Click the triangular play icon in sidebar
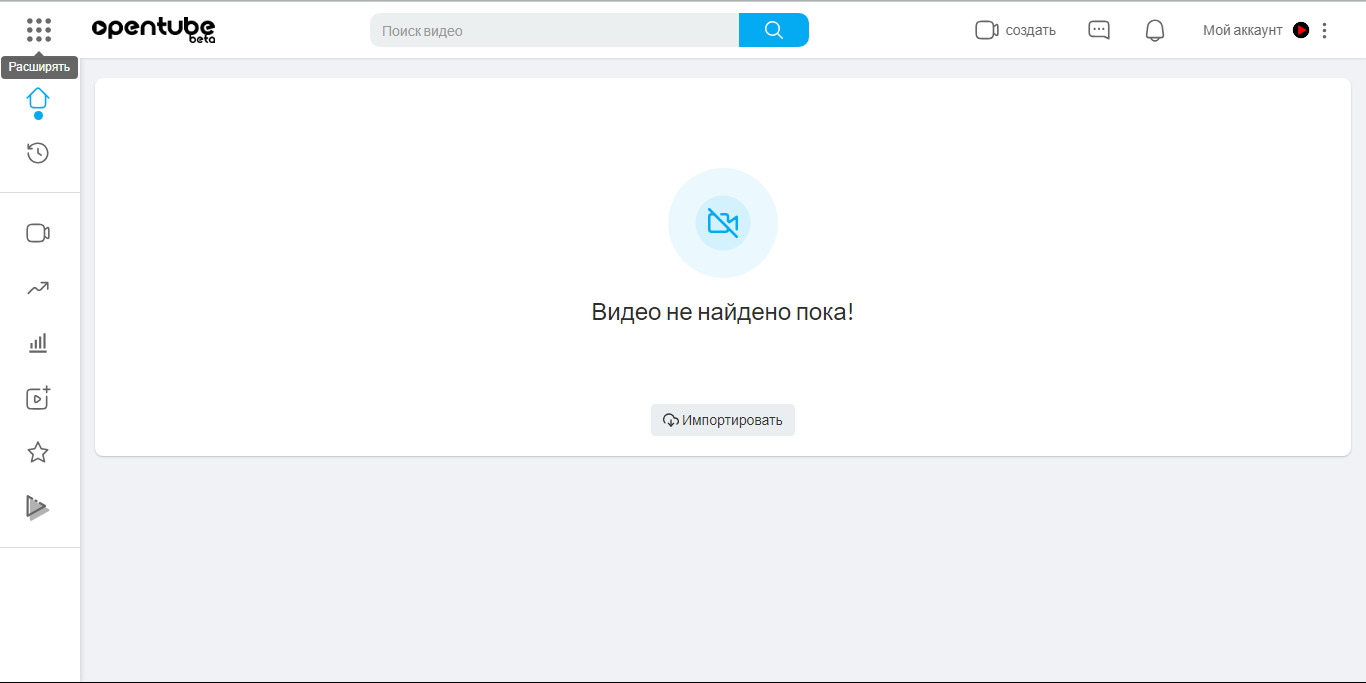Viewport: 1366px width, 683px height. (x=38, y=508)
